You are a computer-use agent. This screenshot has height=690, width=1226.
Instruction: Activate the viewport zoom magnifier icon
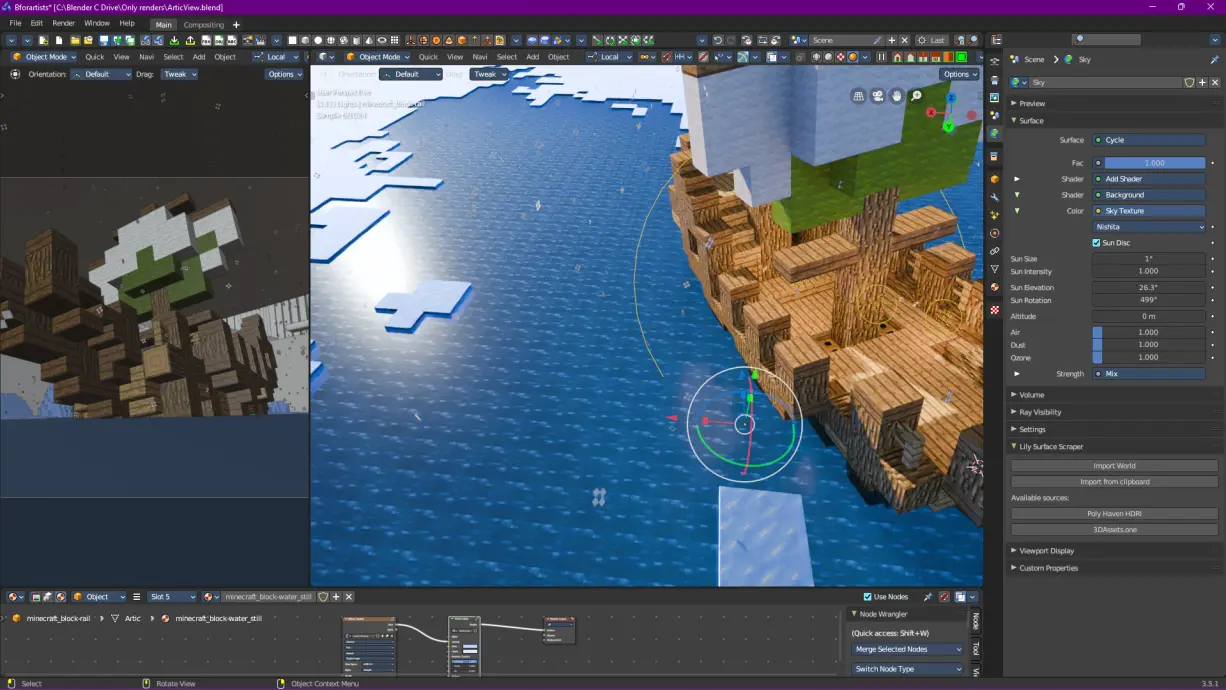917,95
